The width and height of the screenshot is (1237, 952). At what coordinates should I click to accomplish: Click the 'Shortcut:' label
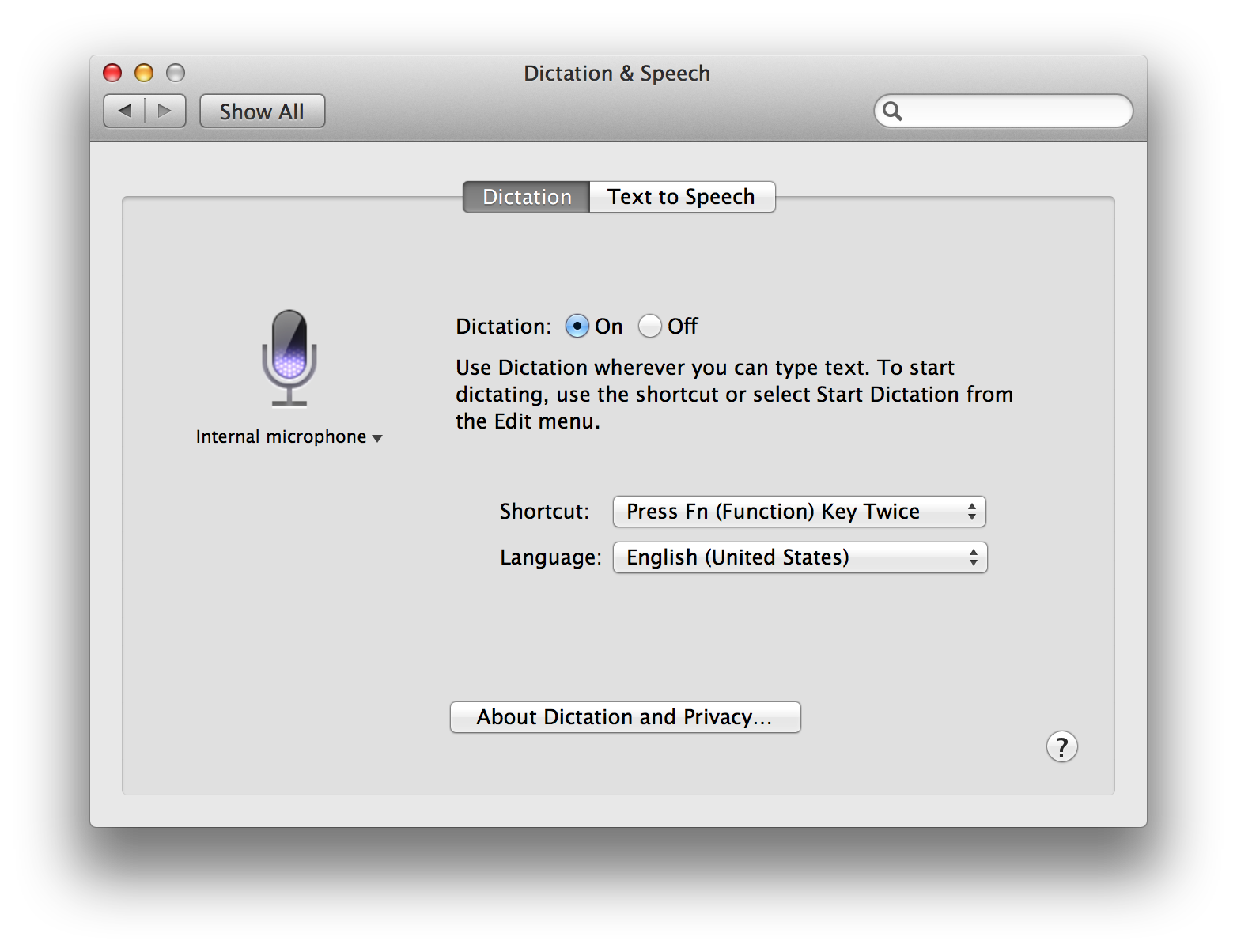pos(544,512)
